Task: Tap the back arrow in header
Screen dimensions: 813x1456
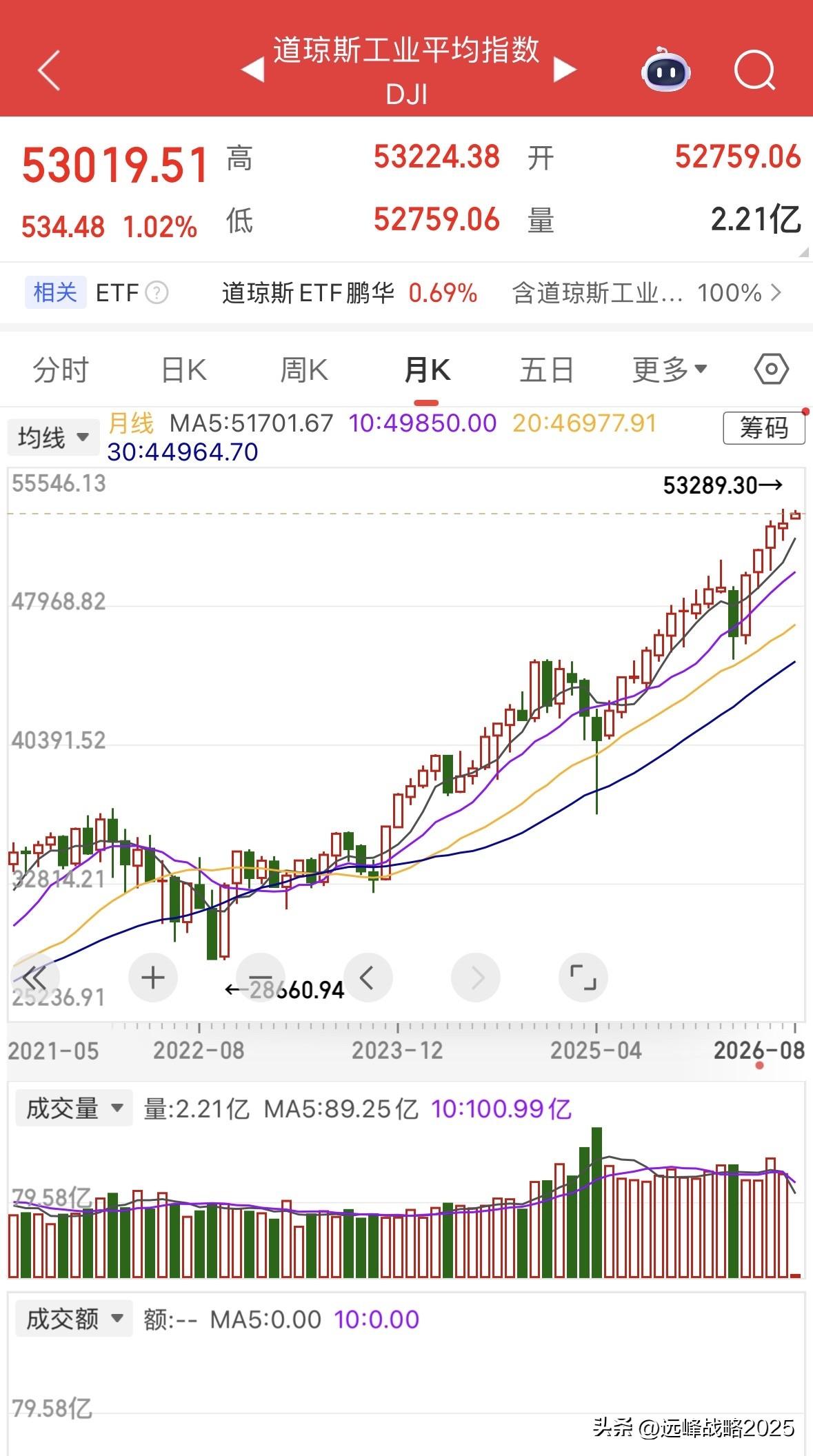Action: [49, 70]
